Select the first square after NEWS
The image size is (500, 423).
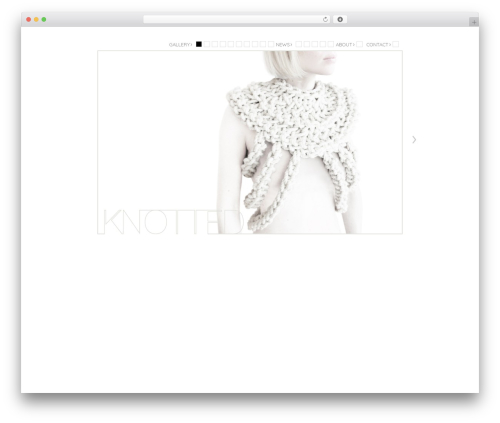(299, 44)
